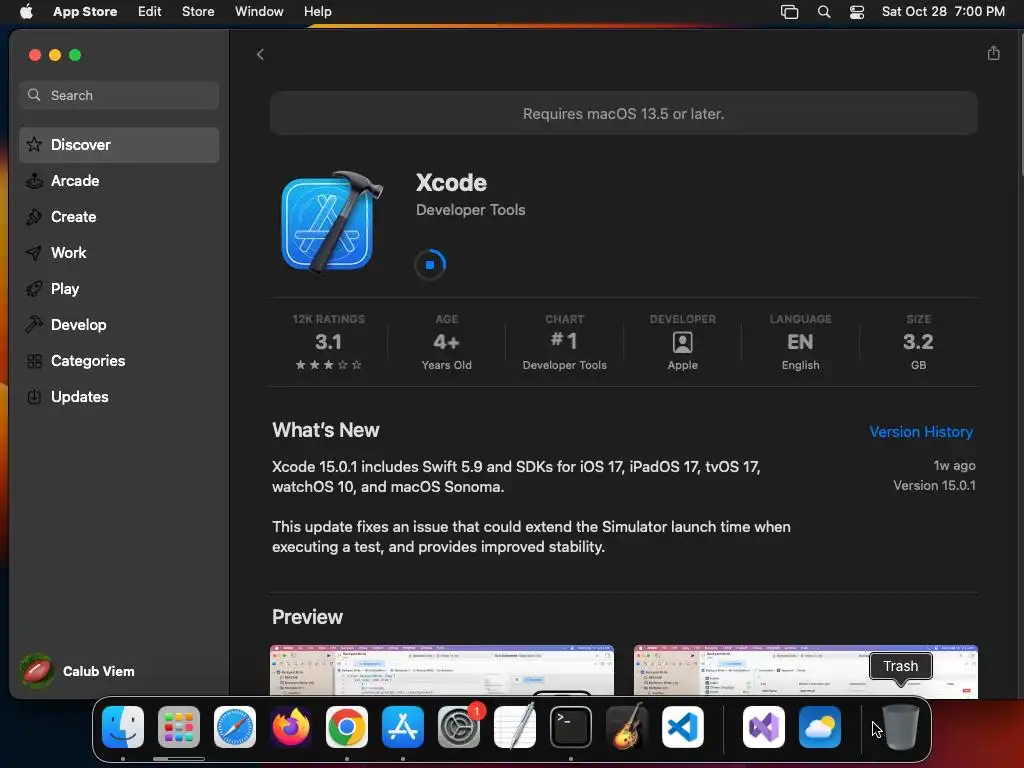Select Develop in the sidebar
This screenshot has width=1024, height=768.
click(x=119, y=325)
